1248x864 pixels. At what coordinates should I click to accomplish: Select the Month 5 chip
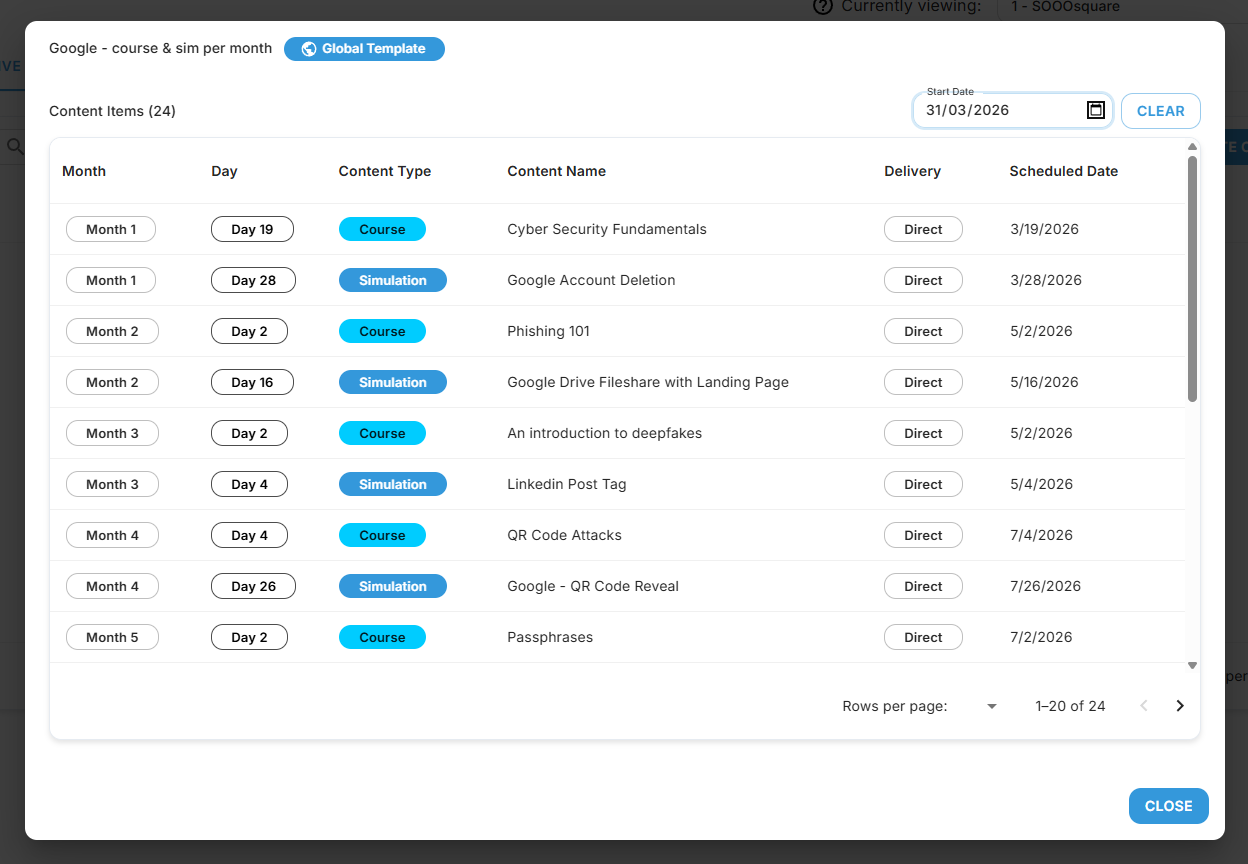pyautogui.click(x=112, y=637)
